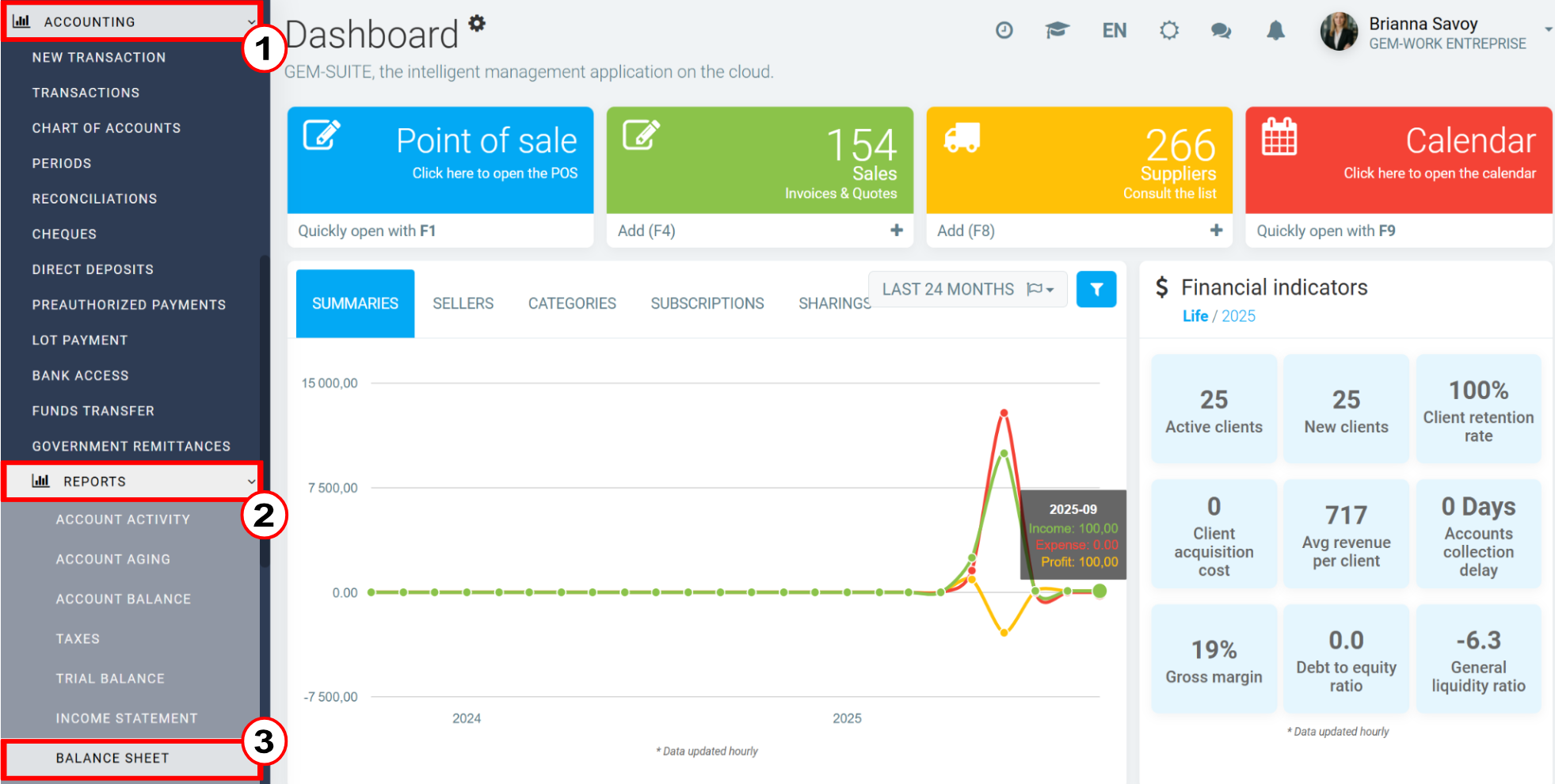Open Brianna Savoy user account dropdown
Screen dimensions: 1555x784
point(1435,32)
